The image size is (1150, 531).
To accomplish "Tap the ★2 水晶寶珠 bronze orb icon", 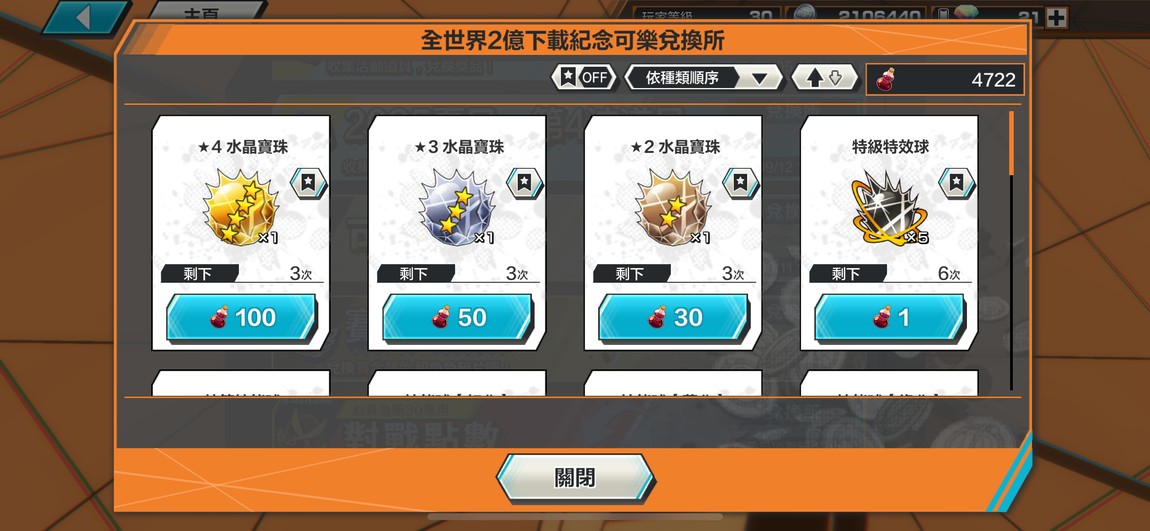I will pos(673,207).
